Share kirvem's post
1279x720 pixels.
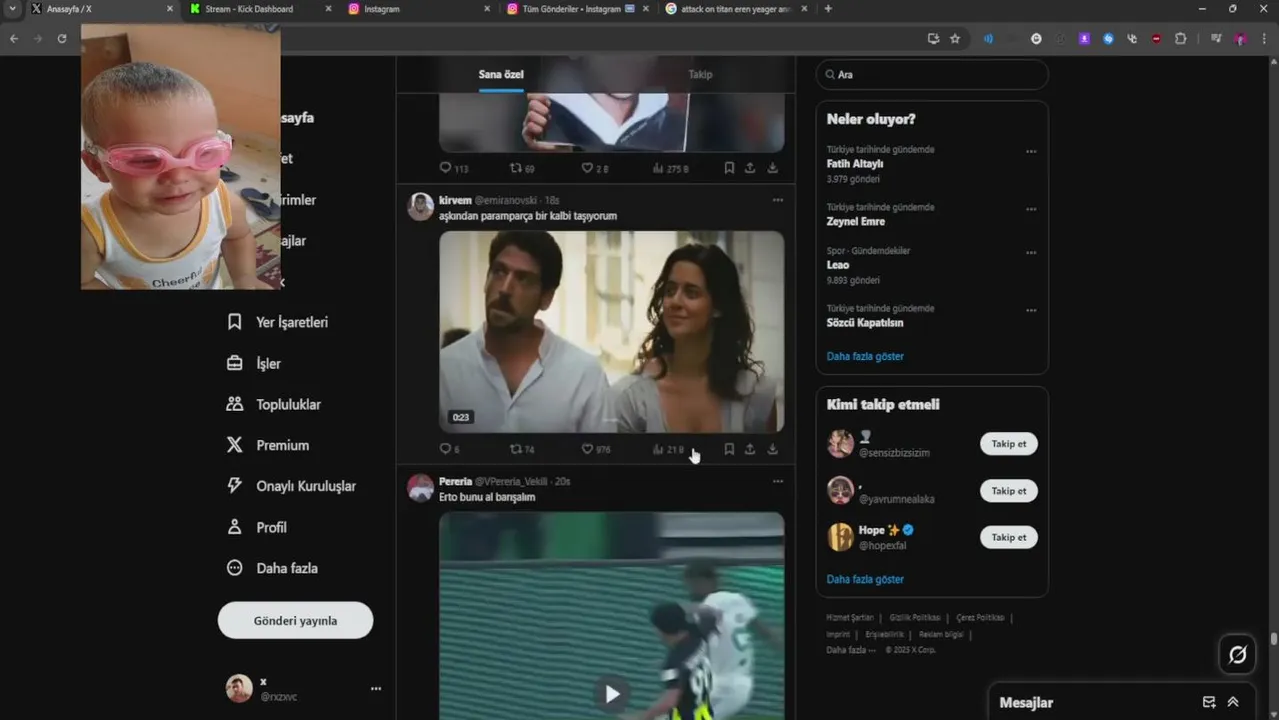click(x=750, y=450)
